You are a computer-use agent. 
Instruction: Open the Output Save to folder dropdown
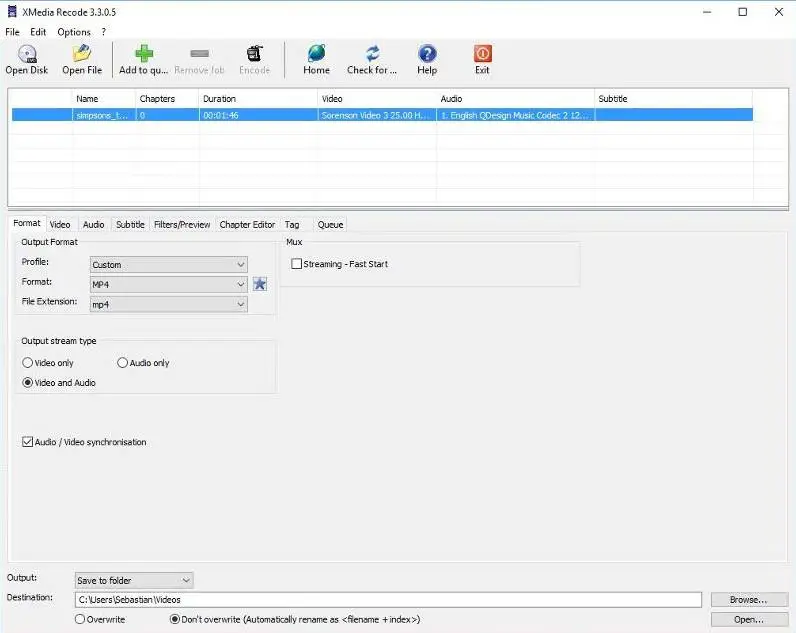(x=134, y=580)
